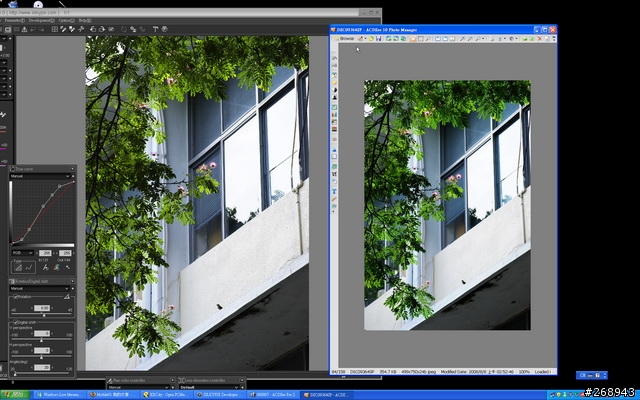Click the language bar on the right
Viewport: 640px width, 400px height.
tap(591, 375)
